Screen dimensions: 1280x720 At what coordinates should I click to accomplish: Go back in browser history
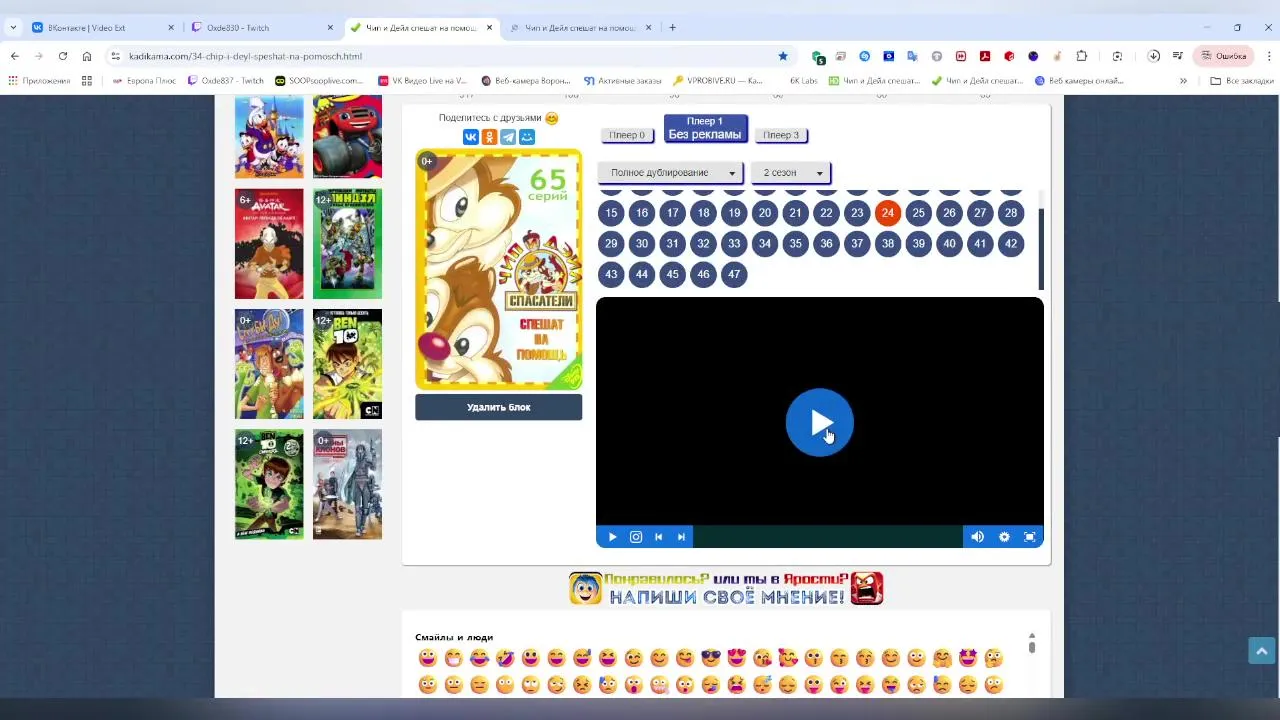coord(15,56)
